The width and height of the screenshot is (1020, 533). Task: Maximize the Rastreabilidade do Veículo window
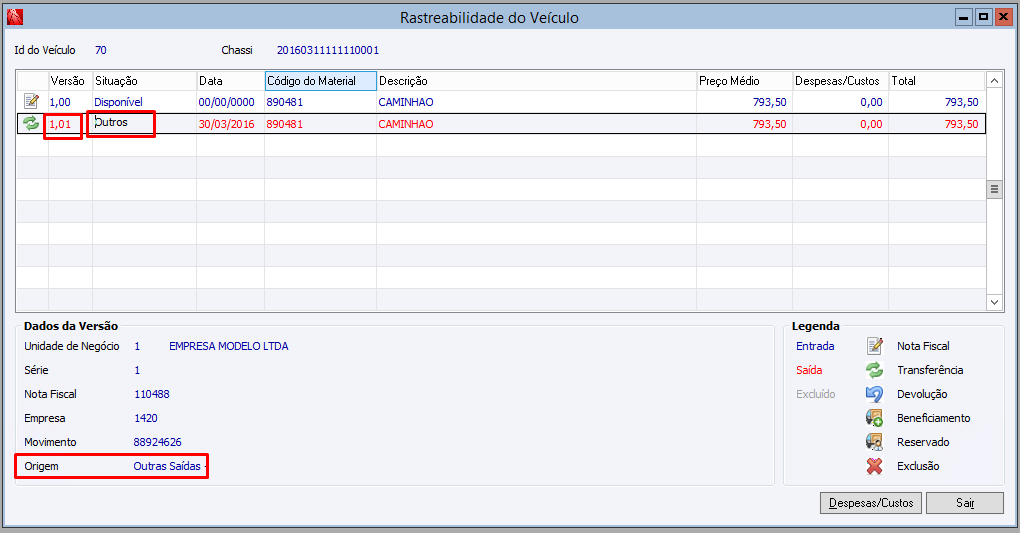[x=983, y=17]
